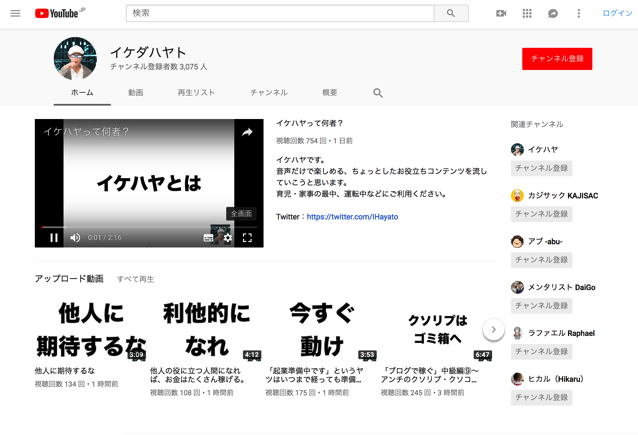Subscribe to アブ -abu- channel

542,260
